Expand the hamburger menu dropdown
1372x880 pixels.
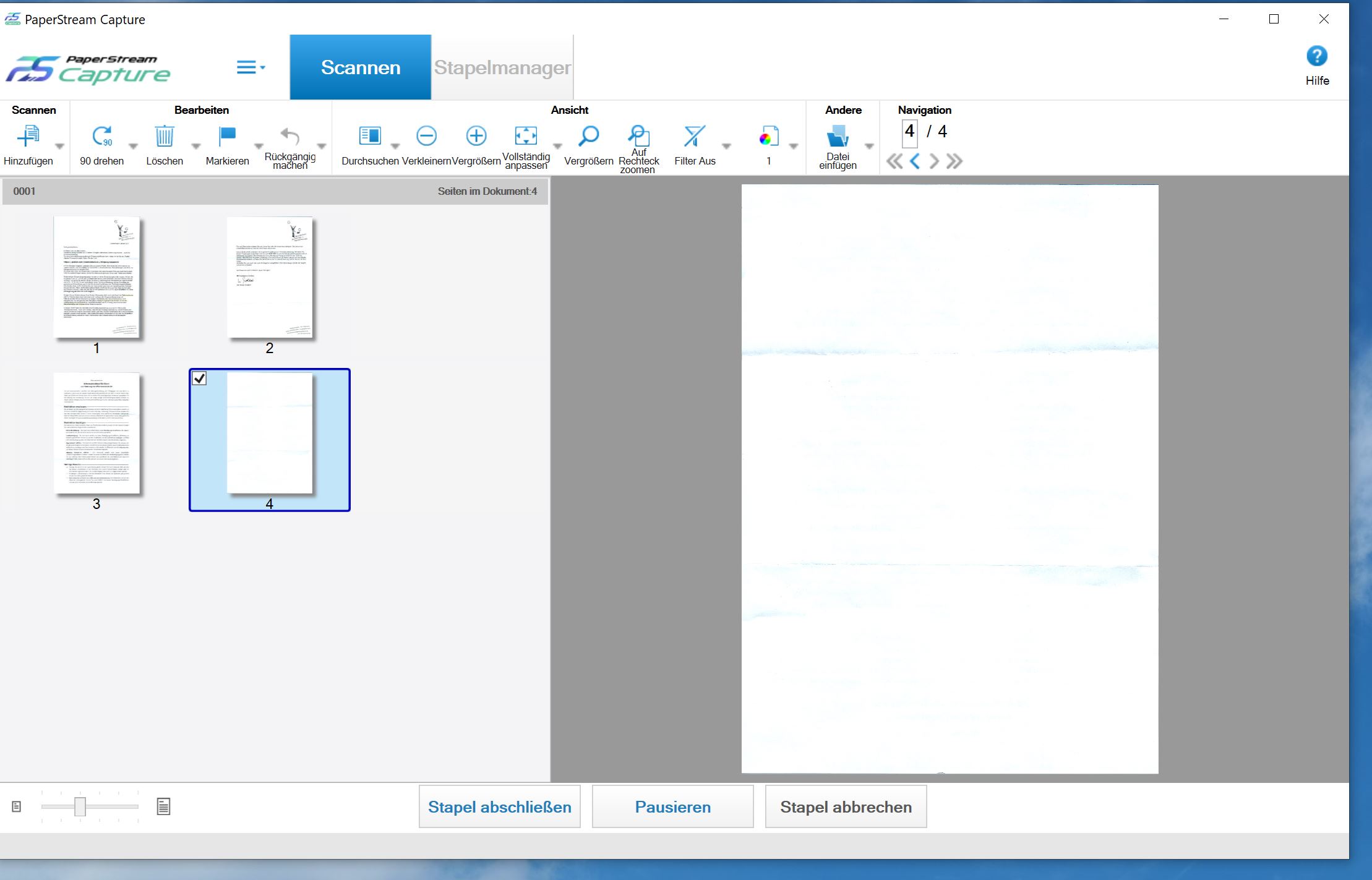pos(251,67)
